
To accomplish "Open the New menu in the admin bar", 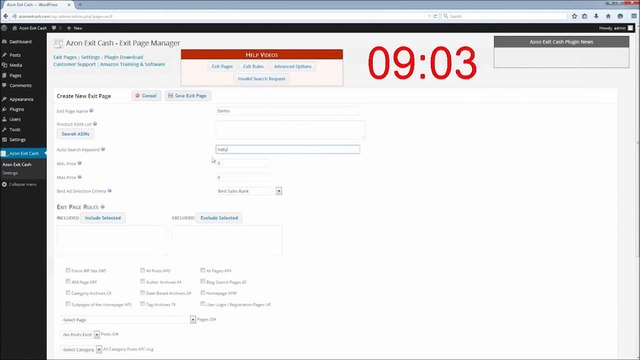I will click(x=74, y=28).
